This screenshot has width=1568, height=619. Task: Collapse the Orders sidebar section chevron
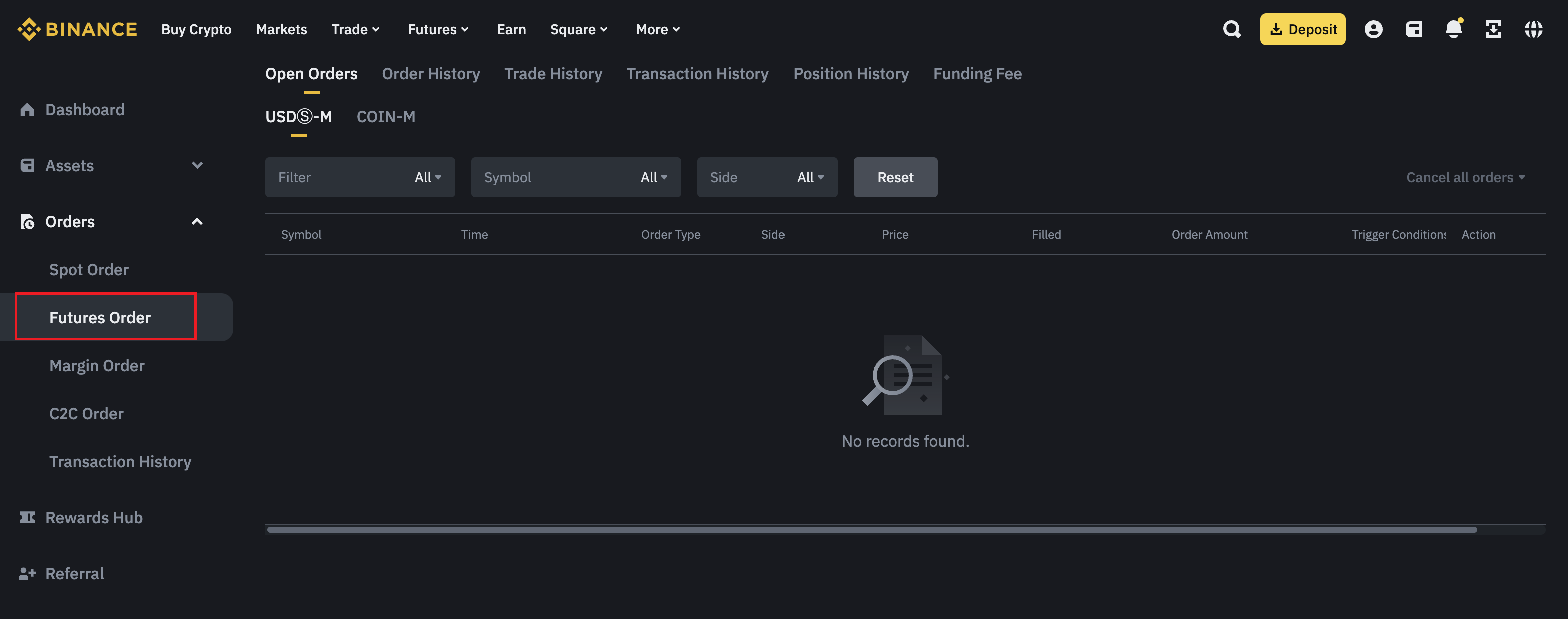pos(197,222)
